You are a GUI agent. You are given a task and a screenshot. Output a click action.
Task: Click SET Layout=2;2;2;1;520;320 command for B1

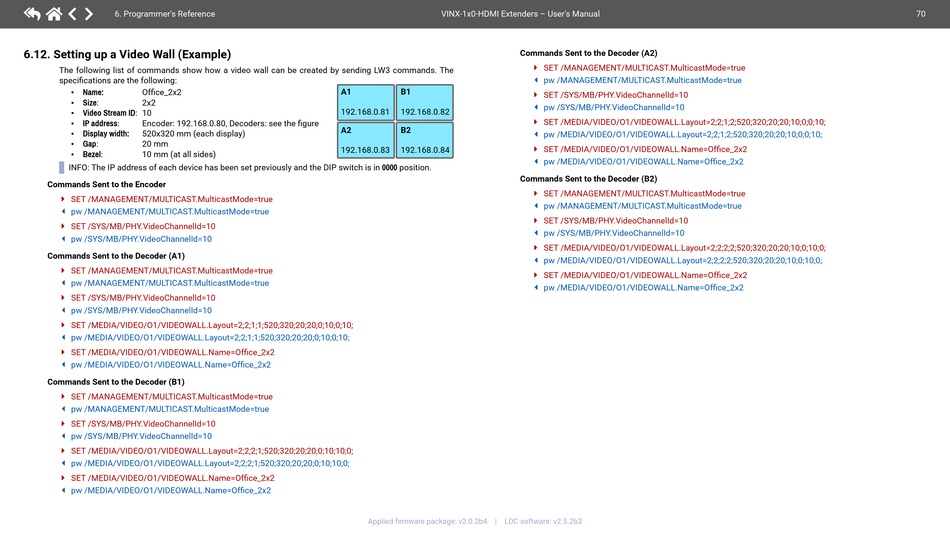coord(212,451)
